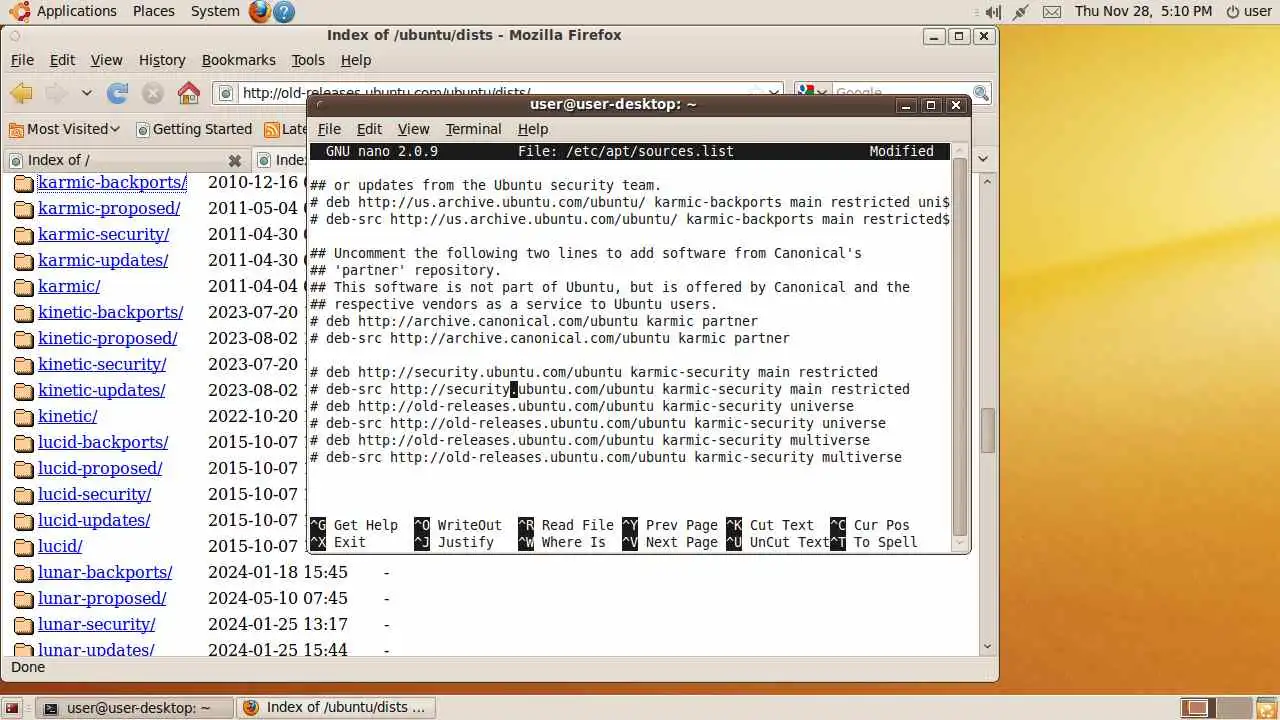
Task: Click the 'deb http://archive.canonical.com/ubuntu karmic partner' line
Action: tap(534, 321)
